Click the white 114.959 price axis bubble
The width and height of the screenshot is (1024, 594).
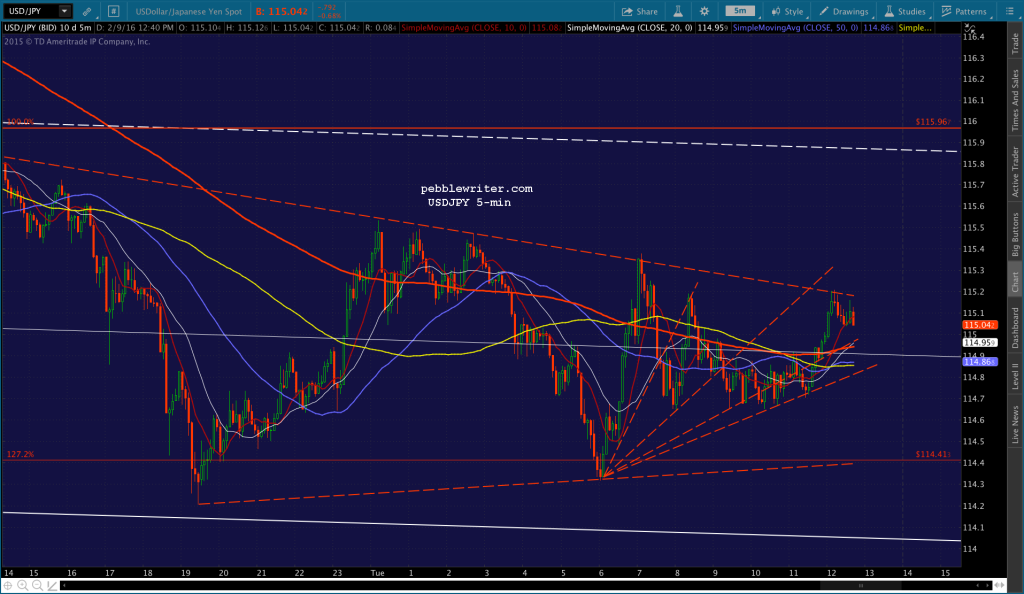click(x=979, y=343)
